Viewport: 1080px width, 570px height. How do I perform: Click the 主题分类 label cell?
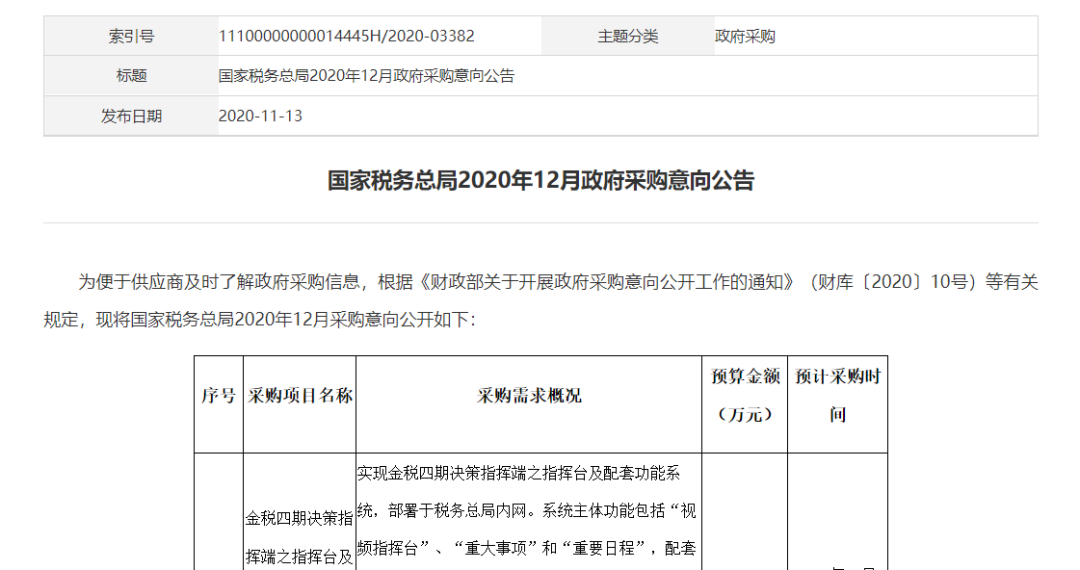click(x=627, y=36)
